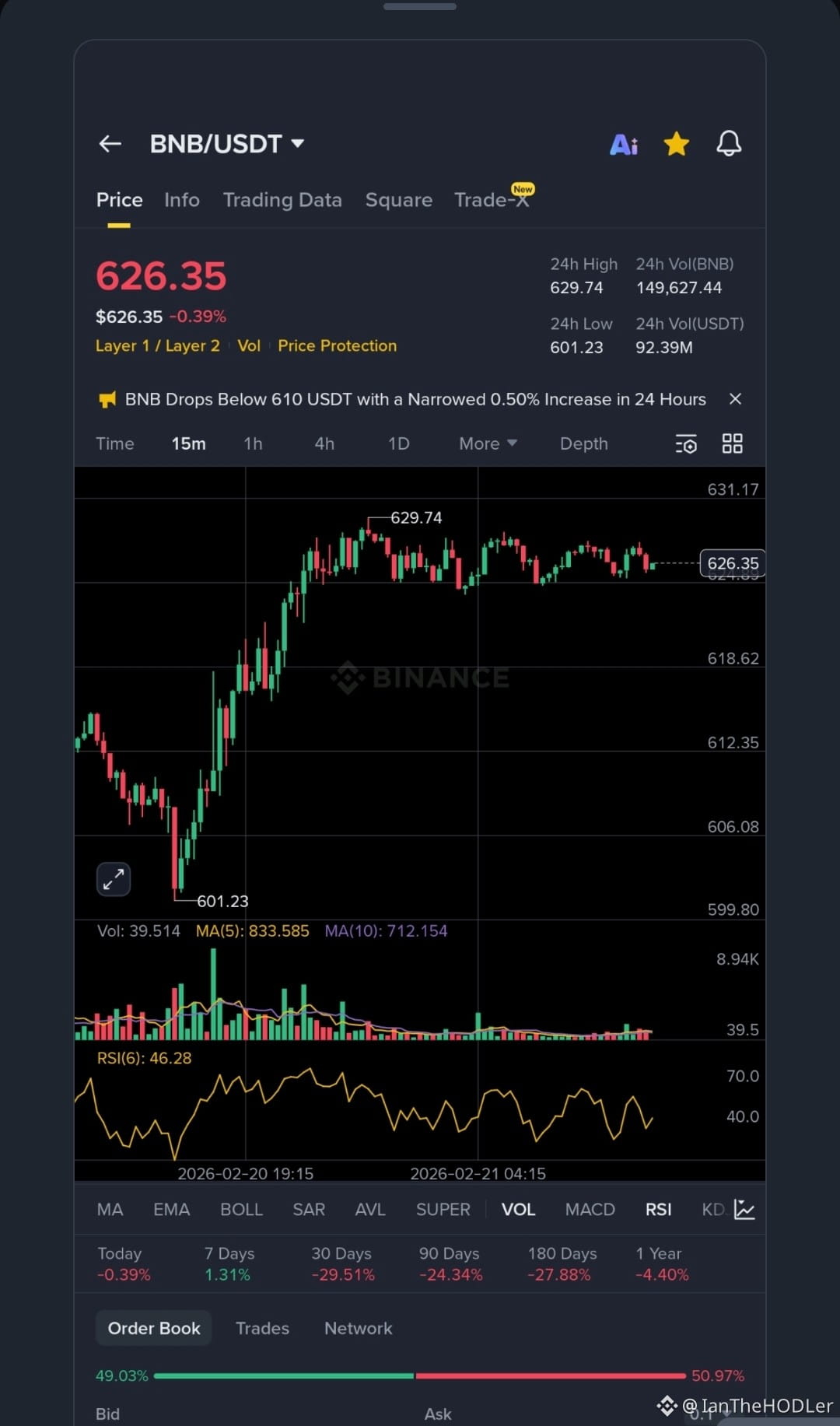Open the Trade-X tab
840x1426 pixels.
pos(493,198)
